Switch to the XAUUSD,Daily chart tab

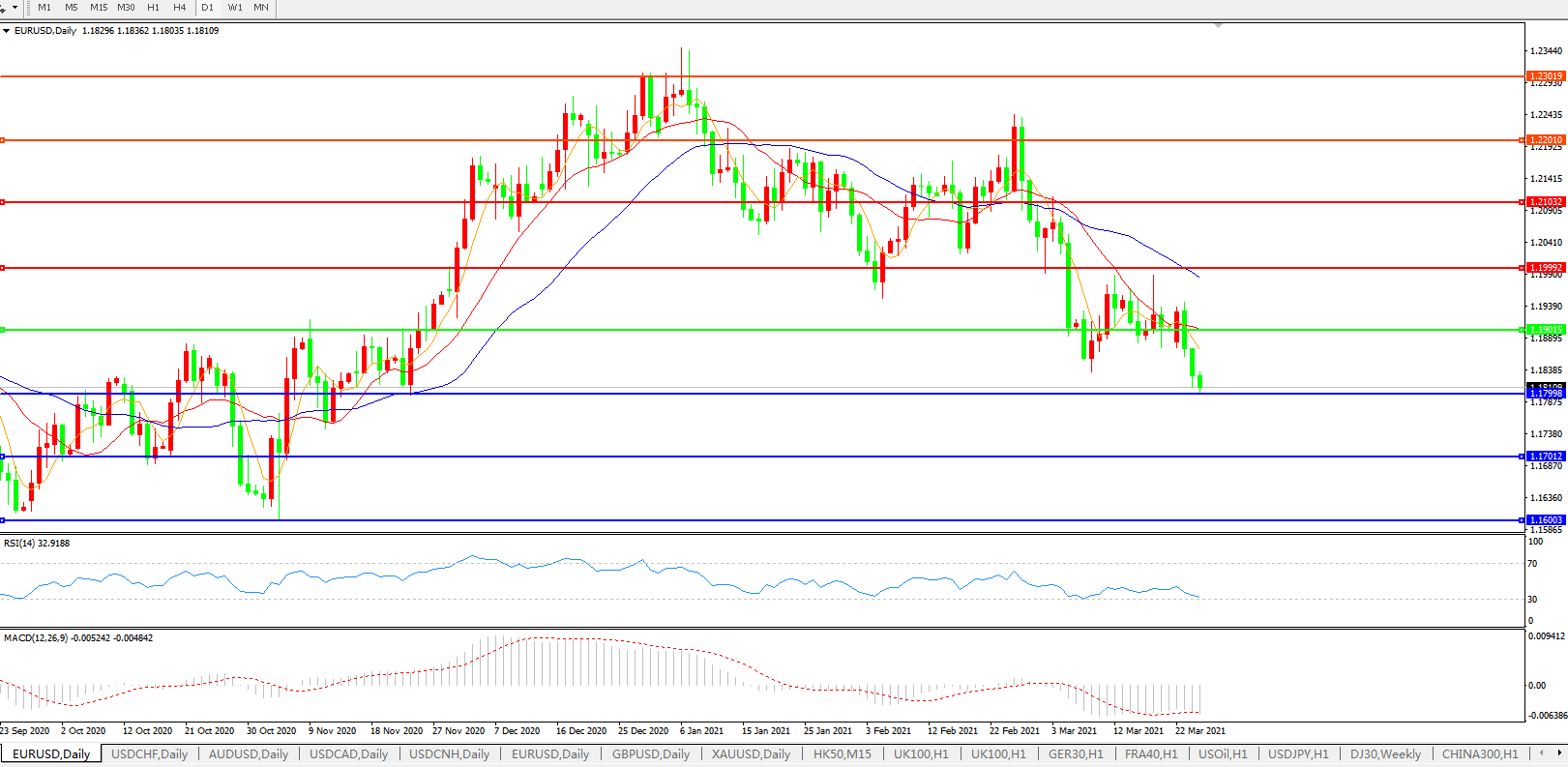(751, 754)
